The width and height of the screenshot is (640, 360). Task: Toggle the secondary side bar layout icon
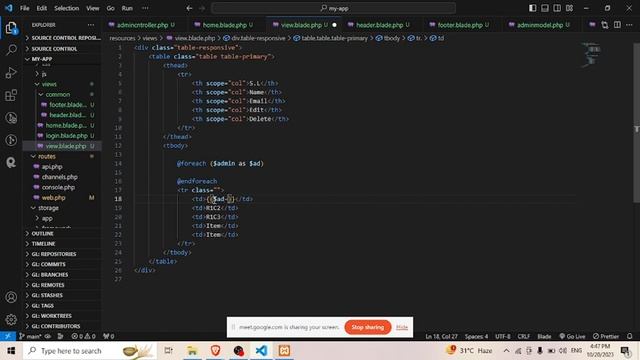[x=557, y=8]
